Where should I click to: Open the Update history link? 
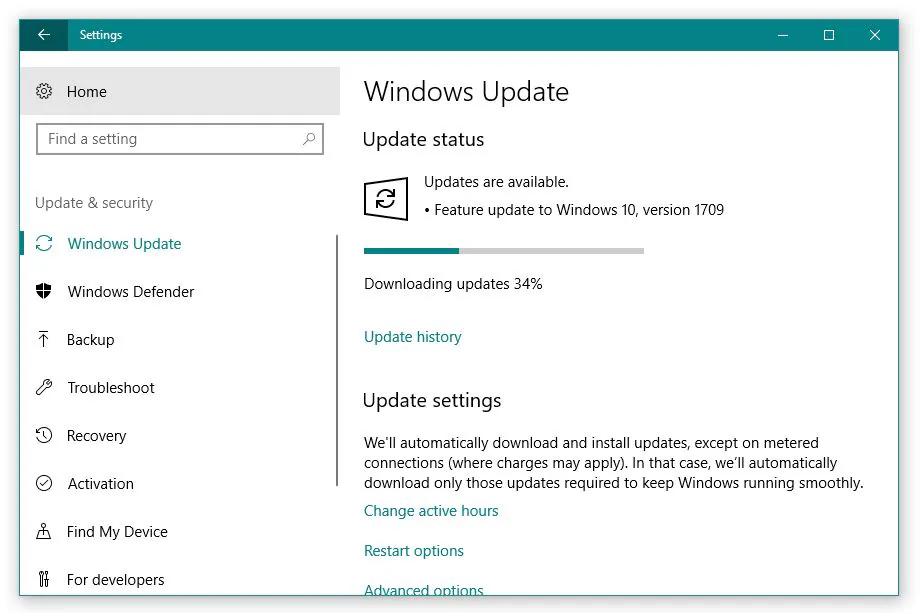click(412, 337)
